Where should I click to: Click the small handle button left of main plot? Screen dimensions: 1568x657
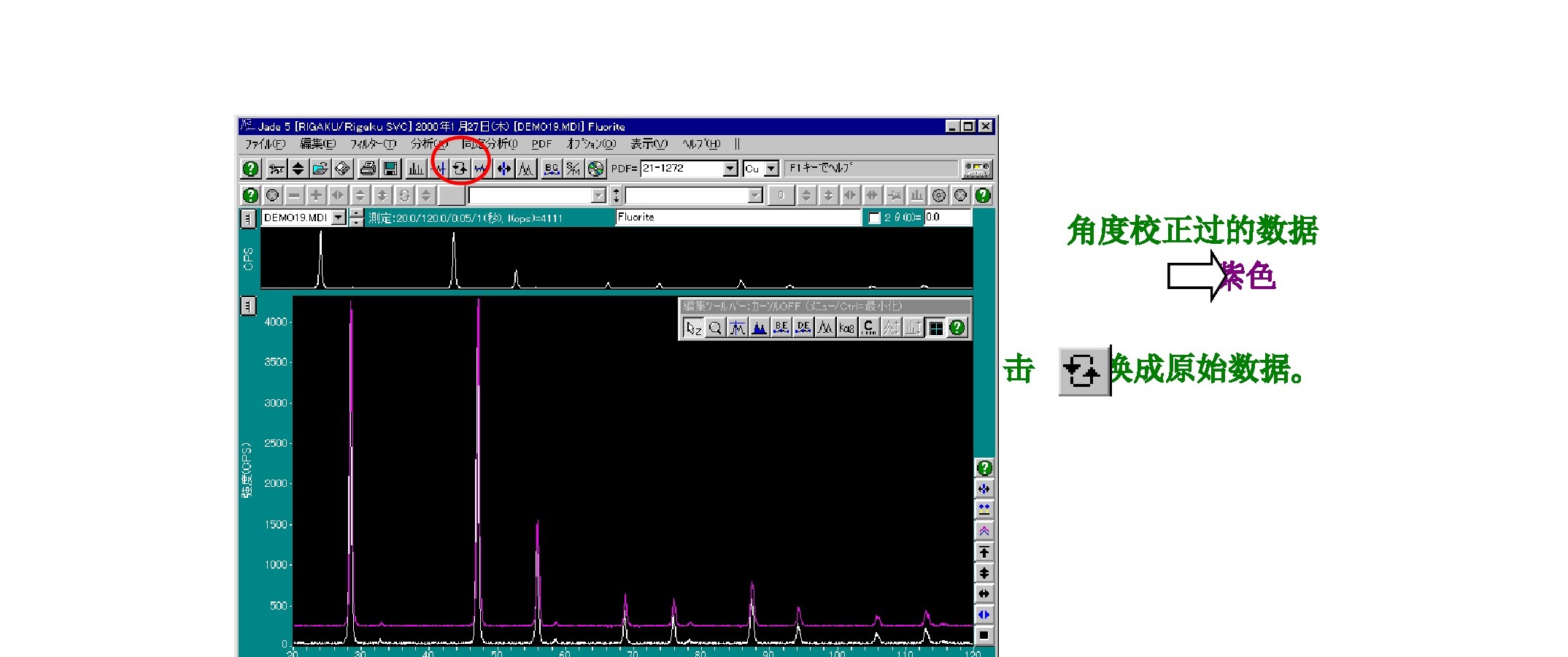(247, 306)
